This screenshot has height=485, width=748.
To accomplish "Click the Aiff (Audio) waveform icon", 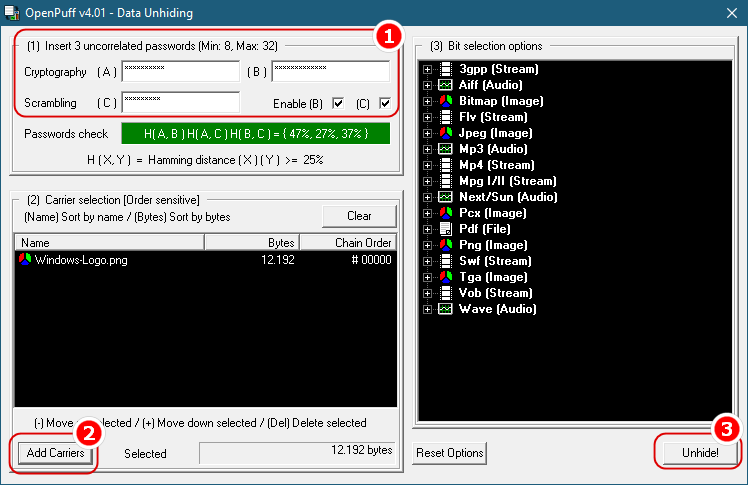I will coord(446,85).
